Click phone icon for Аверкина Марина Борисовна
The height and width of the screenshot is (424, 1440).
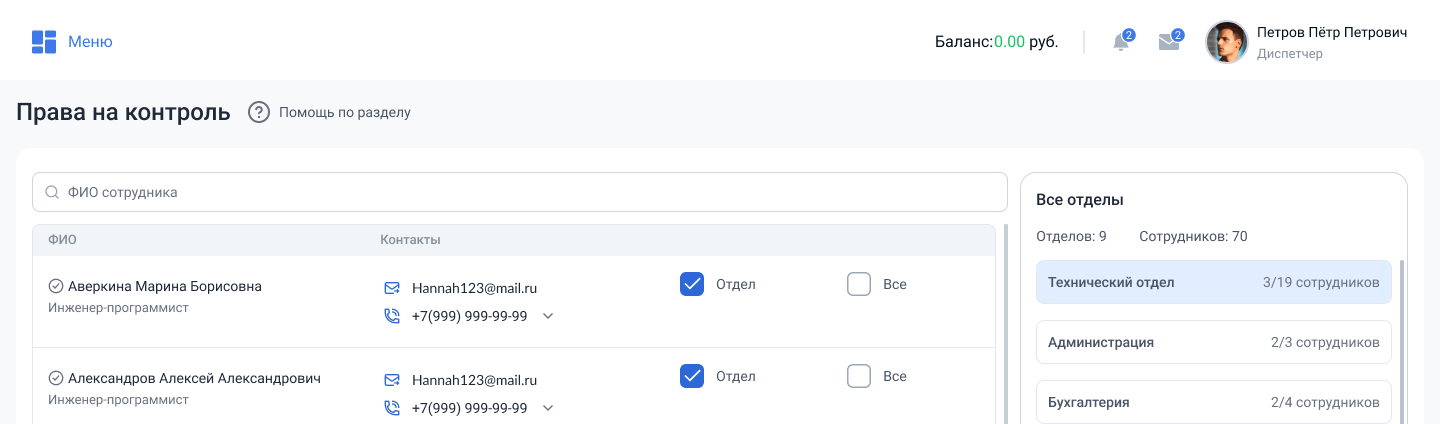[x=392, y=316]
